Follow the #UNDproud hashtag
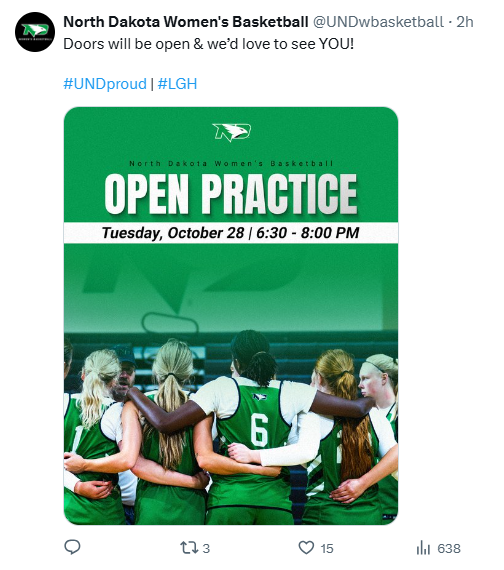504x570 pixels. pos(105,84)
